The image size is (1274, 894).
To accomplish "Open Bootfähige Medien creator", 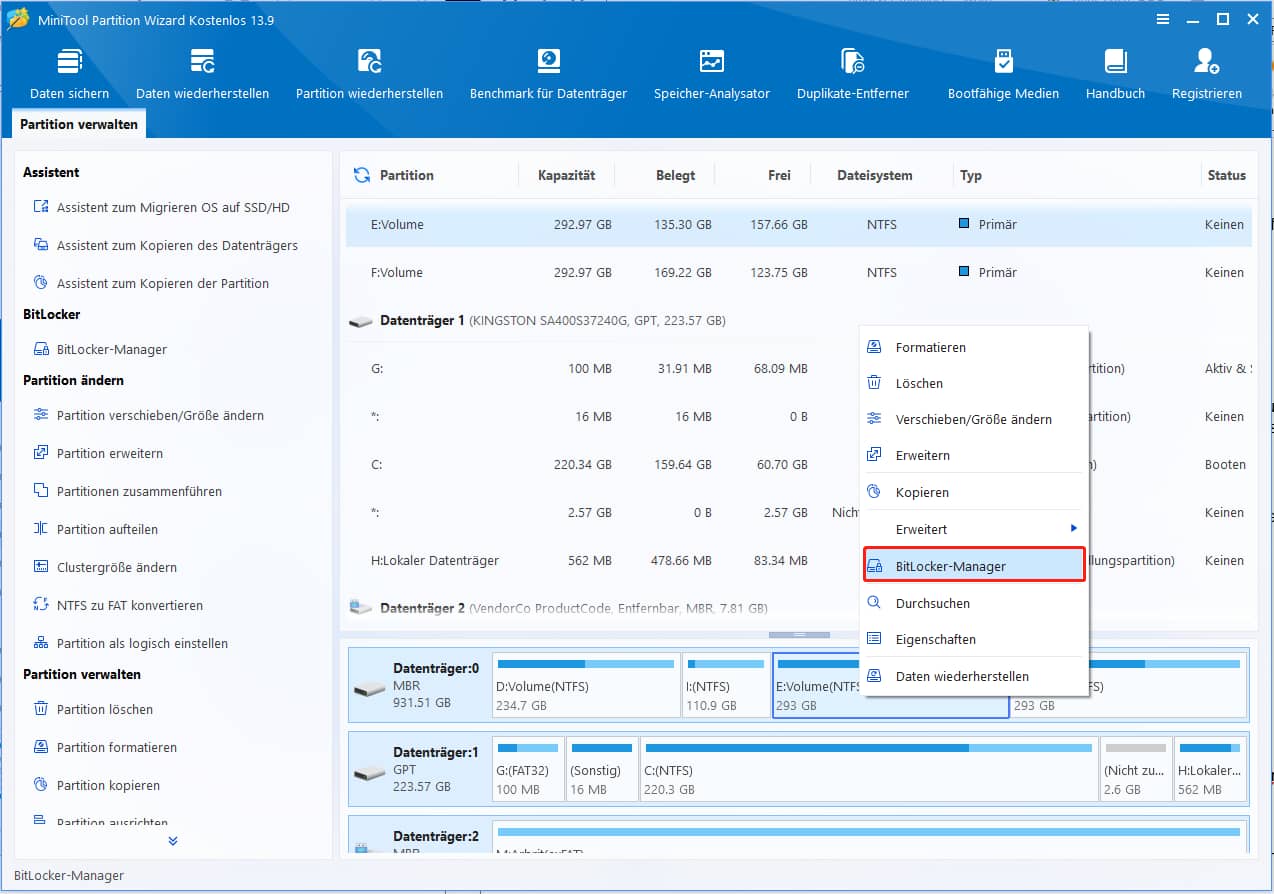I will [x=1003, y=75].
